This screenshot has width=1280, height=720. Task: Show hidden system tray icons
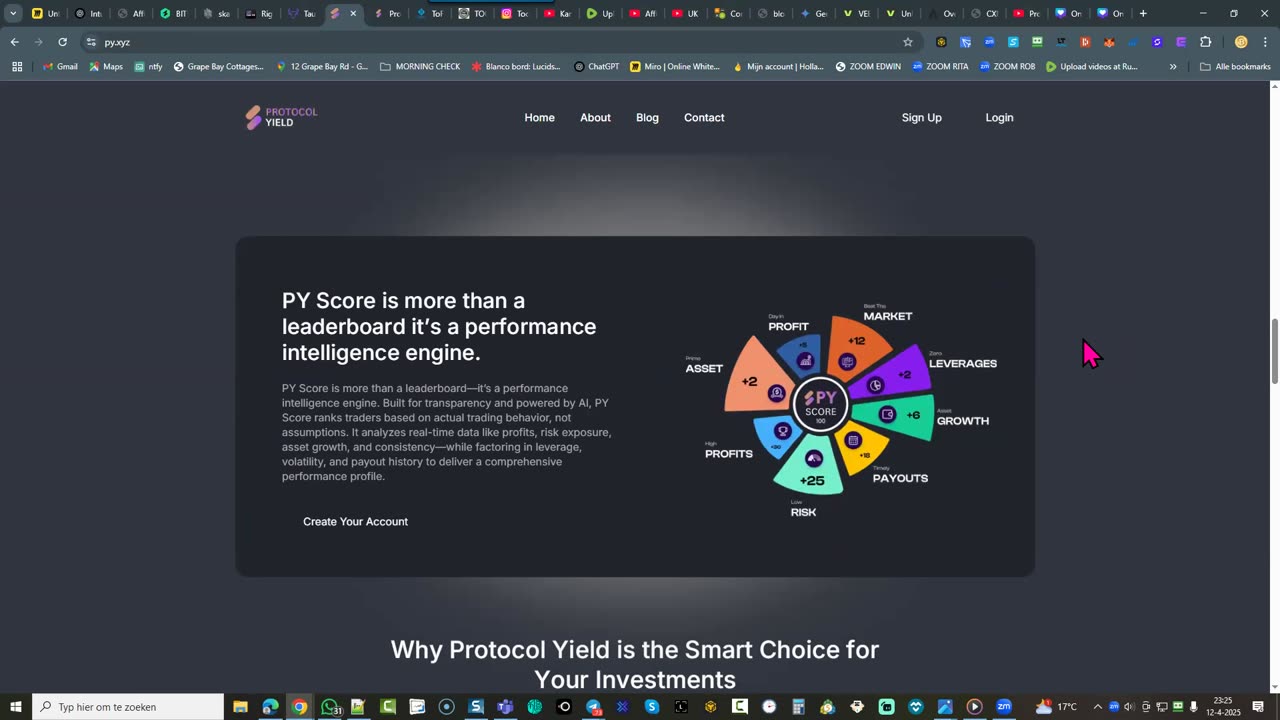[1098, 707]
